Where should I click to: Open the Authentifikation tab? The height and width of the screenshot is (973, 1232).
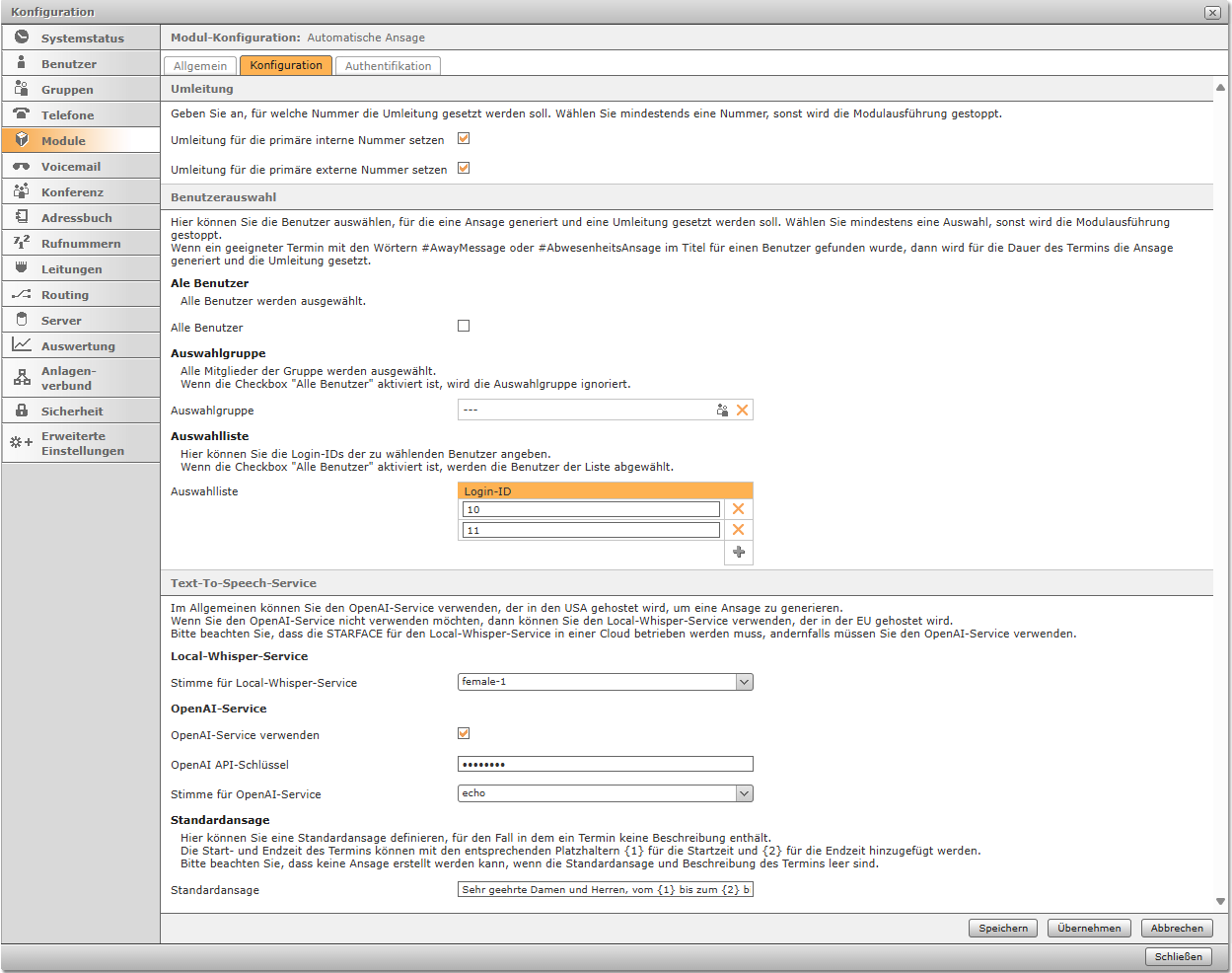click(388, 66)
